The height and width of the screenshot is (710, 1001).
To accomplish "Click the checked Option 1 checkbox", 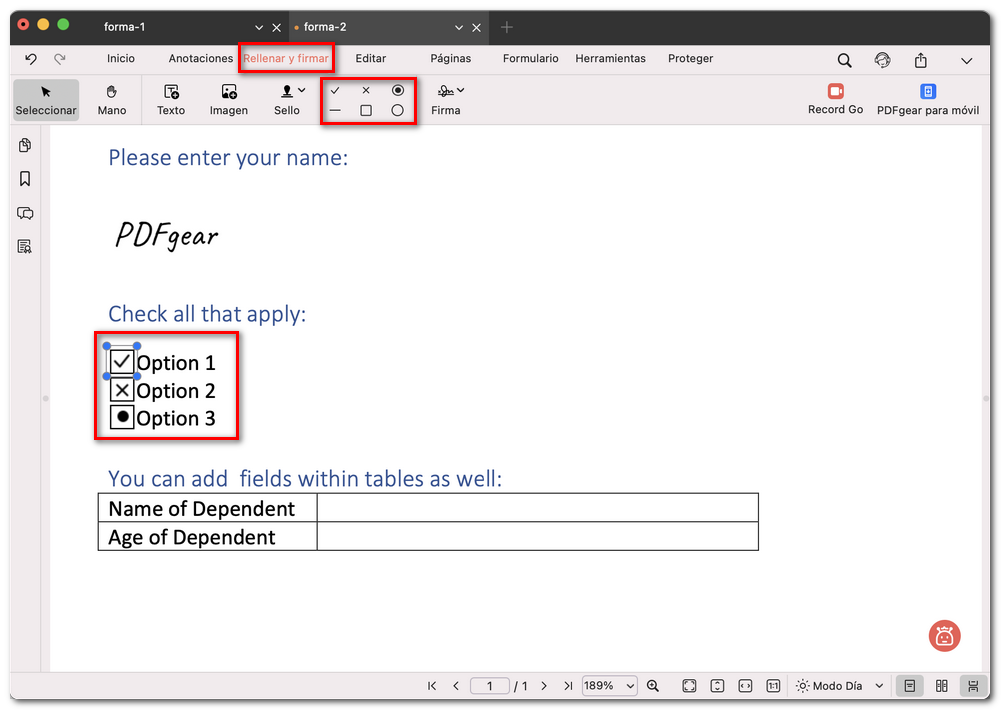I will pos(122,361).
